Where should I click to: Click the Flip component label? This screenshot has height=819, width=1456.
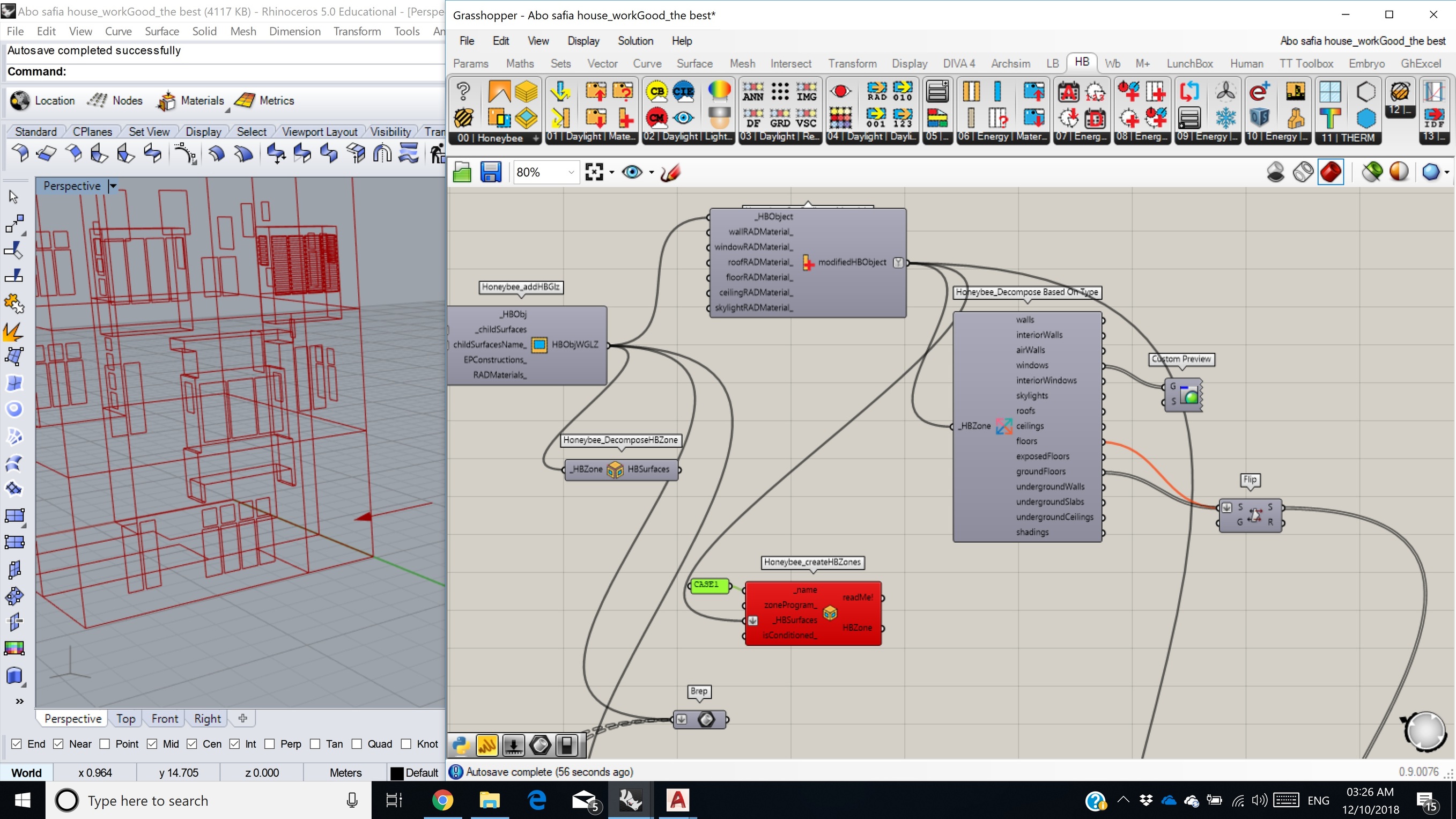pyautogui.click(x=1250, y=479)
